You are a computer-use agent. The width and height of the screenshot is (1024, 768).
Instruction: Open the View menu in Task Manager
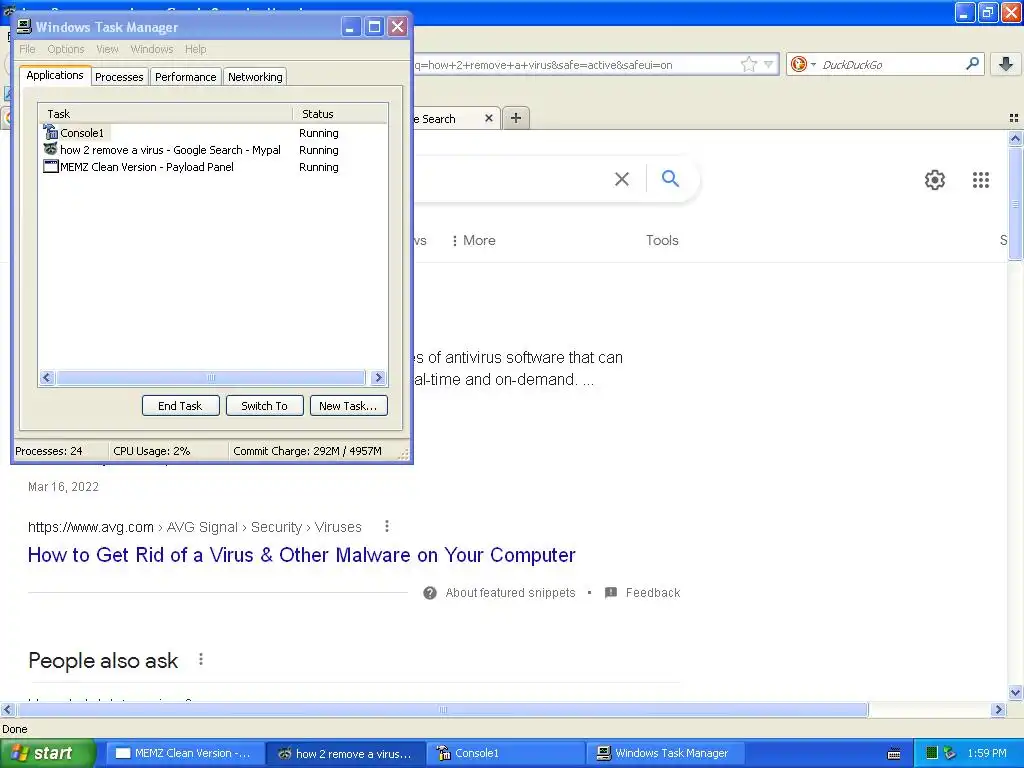coord(107,49)
